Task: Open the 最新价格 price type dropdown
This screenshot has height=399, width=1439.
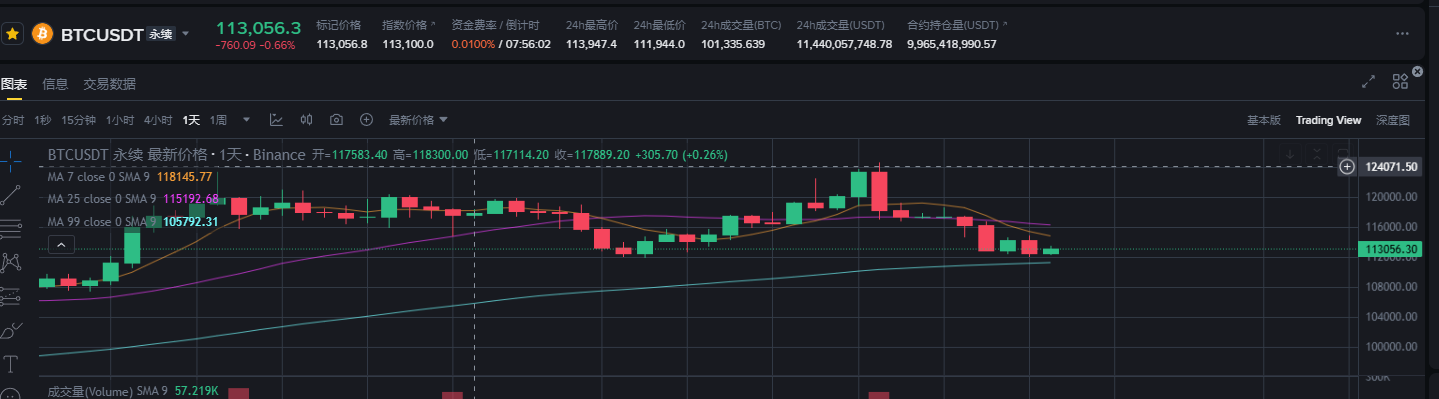Action: point(418,120)
